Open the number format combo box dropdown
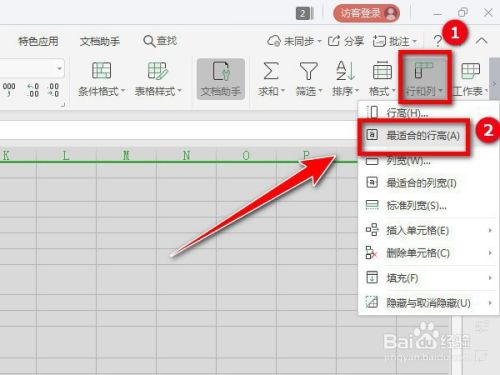The height and width of the screenshot is (375, 500). [x=59, y=69]
